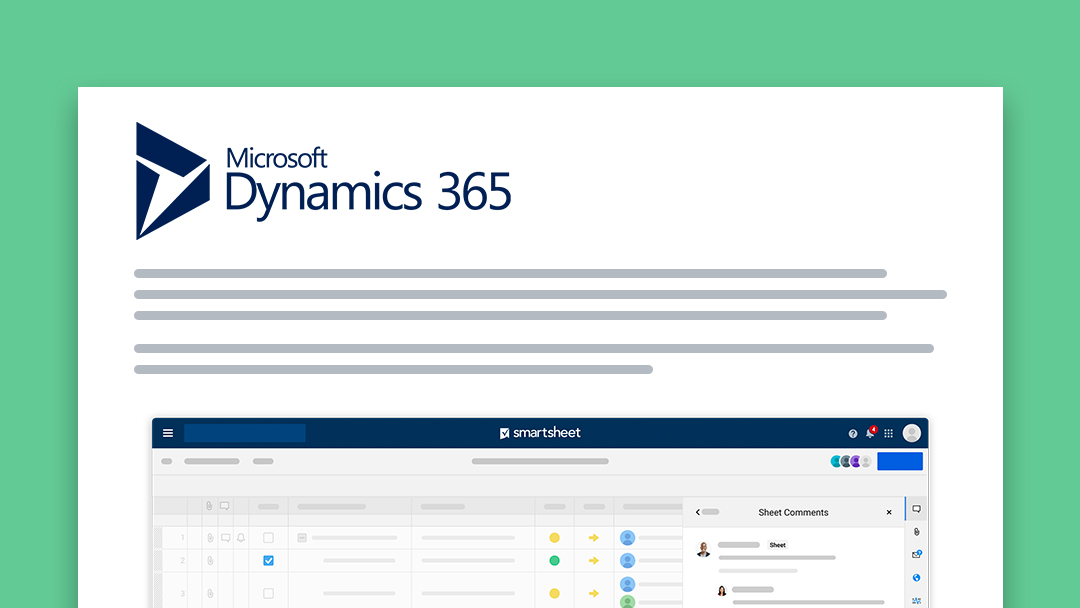Open the app launcher grid icon
Screen dimensions: 1080x608
click(889, 434)
